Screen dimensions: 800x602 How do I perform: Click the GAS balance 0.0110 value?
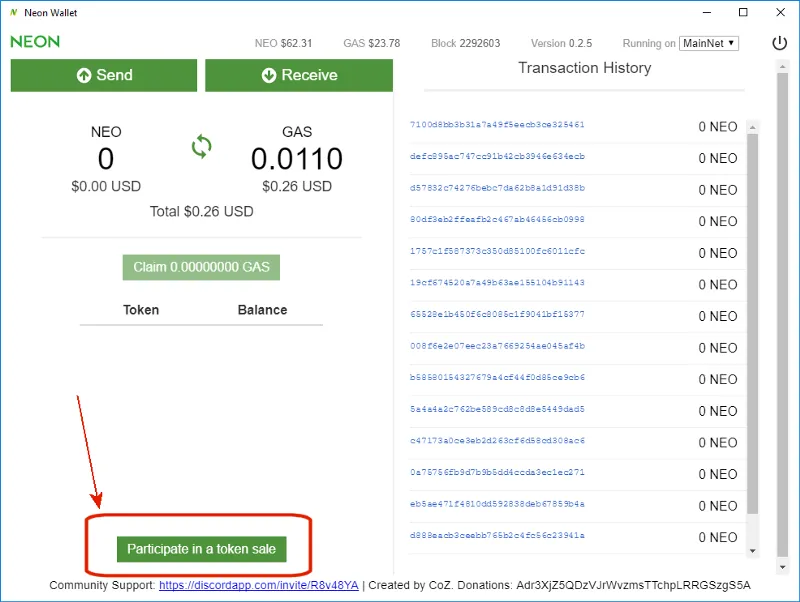point(297,159)
